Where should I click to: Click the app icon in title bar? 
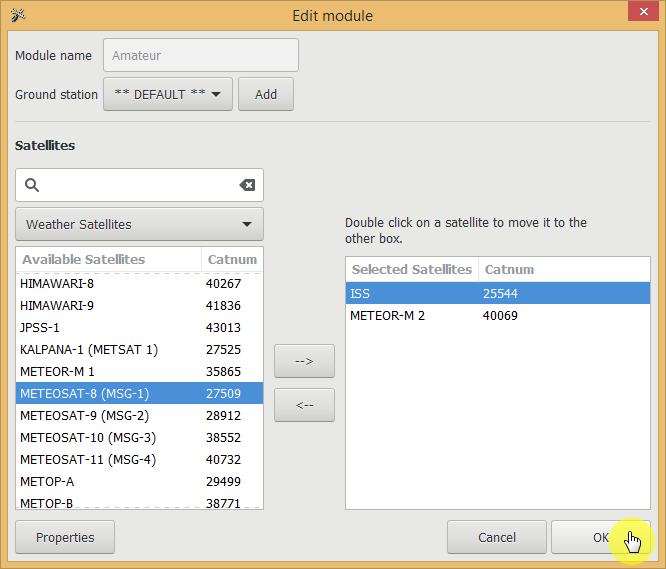point(16,15)
